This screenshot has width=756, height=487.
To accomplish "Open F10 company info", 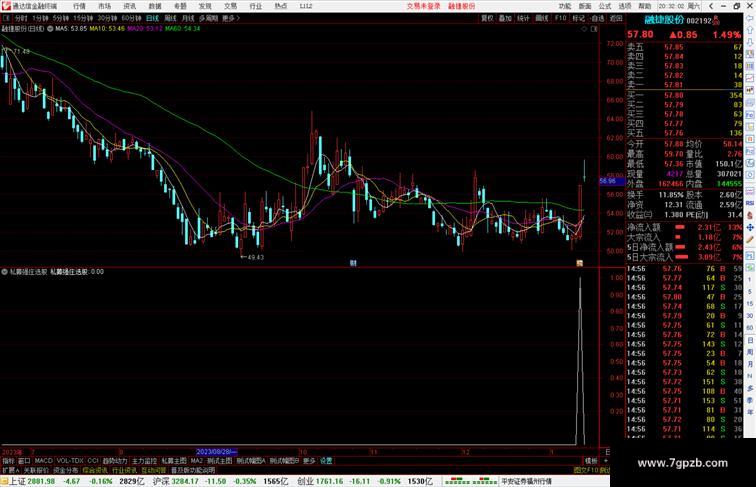I will tap(560, 18).
